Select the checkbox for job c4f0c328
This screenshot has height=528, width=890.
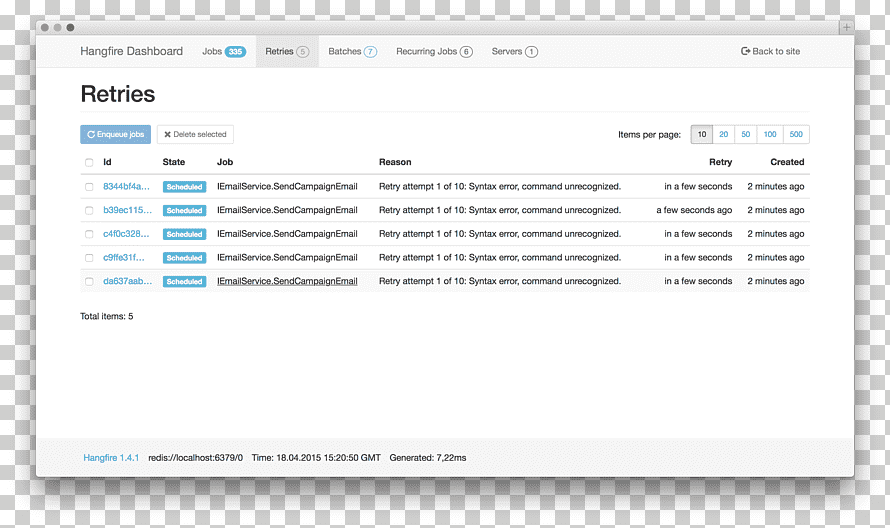click(x=89, y=234)
